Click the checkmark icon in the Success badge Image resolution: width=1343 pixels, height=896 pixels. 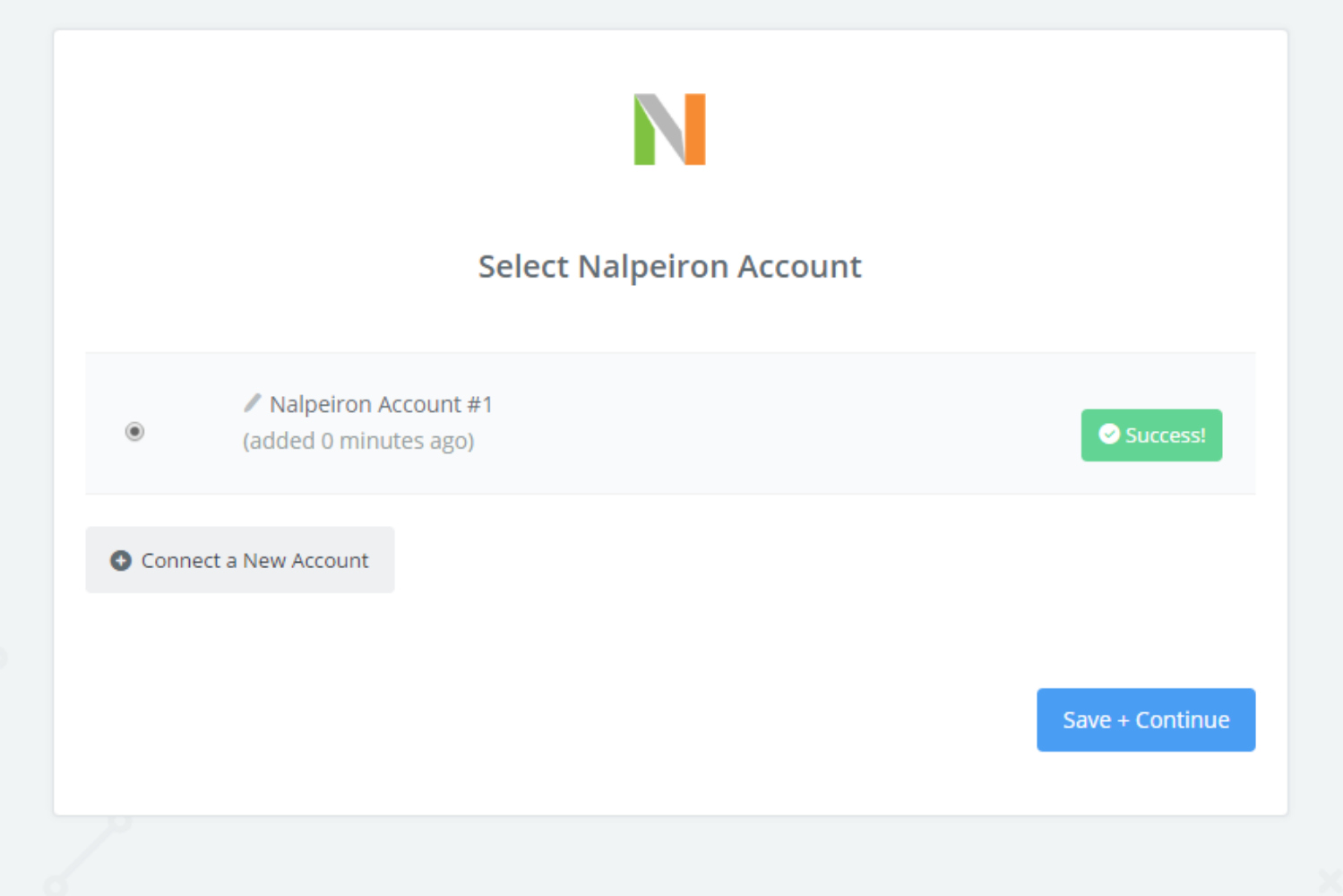click(x=1109, y=435)
